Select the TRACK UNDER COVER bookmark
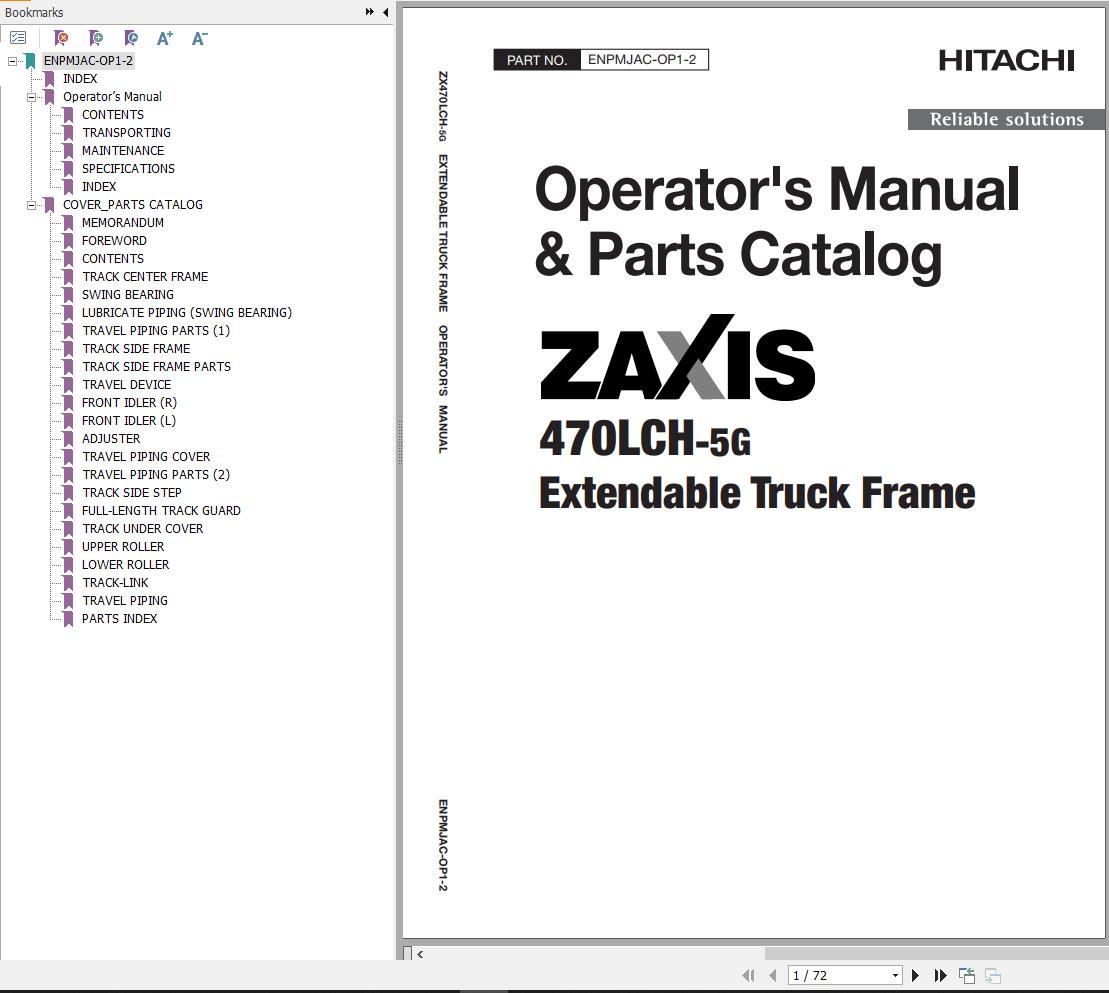 pyautogui.click(x=142, y=528)
